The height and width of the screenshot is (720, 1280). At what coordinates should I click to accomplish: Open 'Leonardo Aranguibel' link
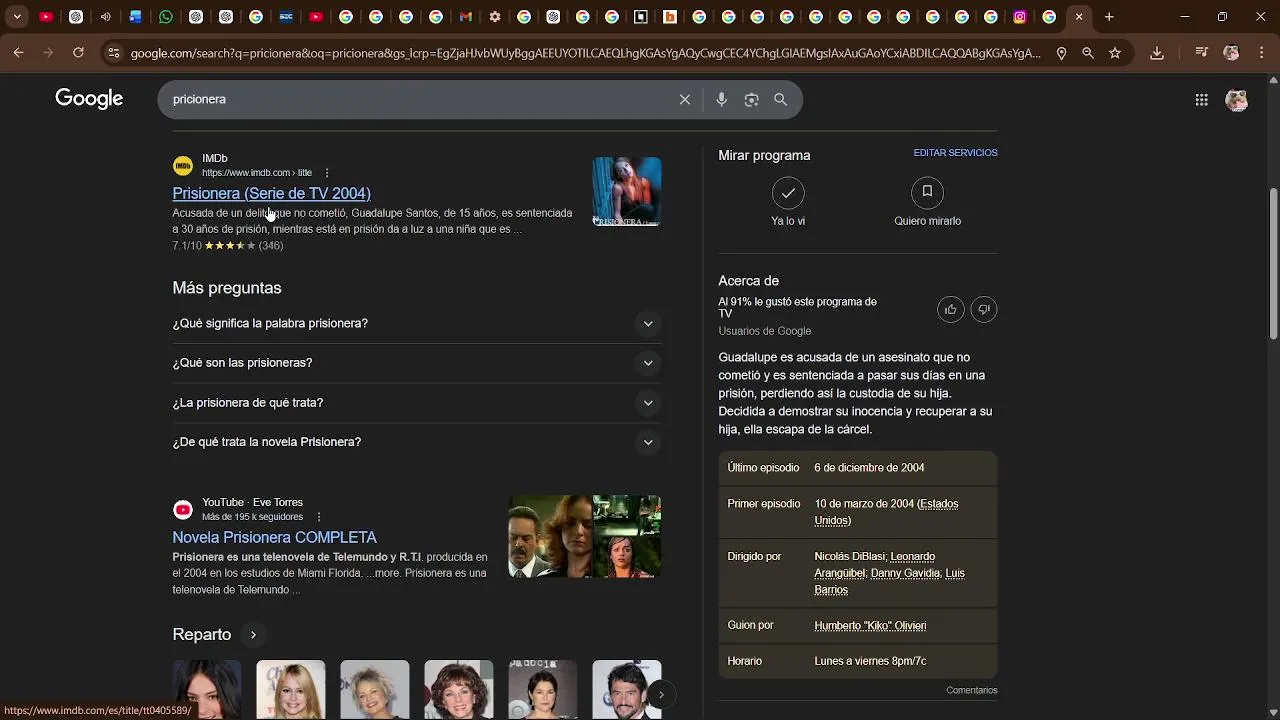pos(875,565)
